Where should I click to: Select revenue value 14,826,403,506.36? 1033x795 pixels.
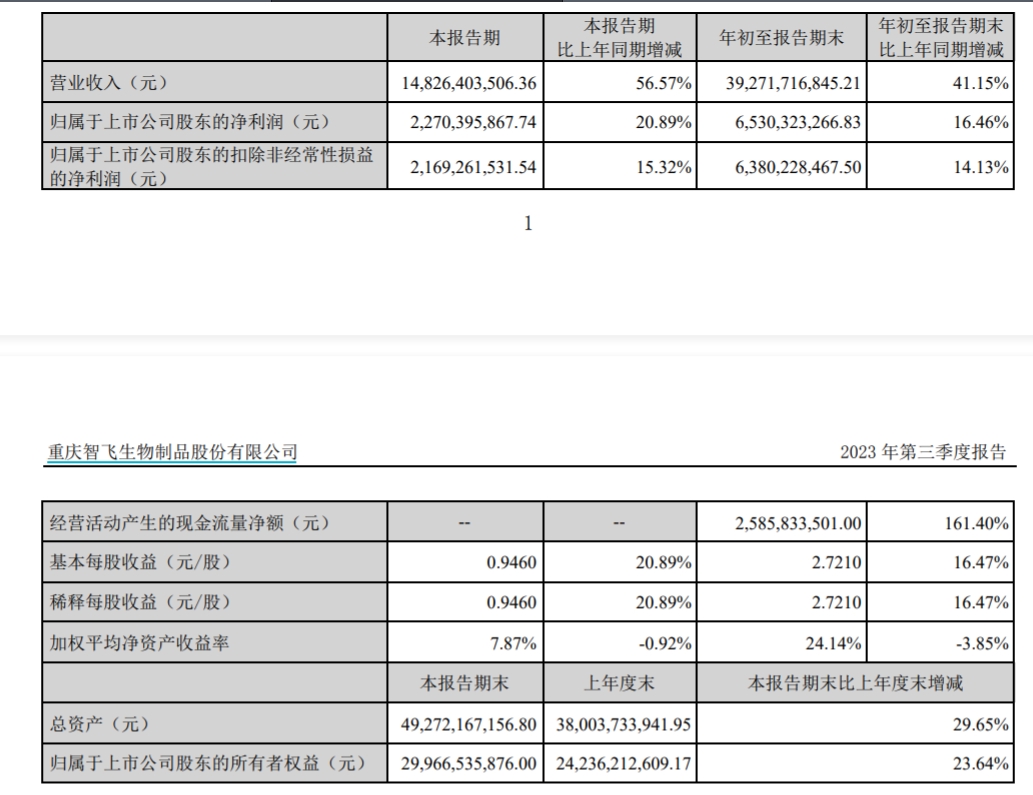[469, 83]
